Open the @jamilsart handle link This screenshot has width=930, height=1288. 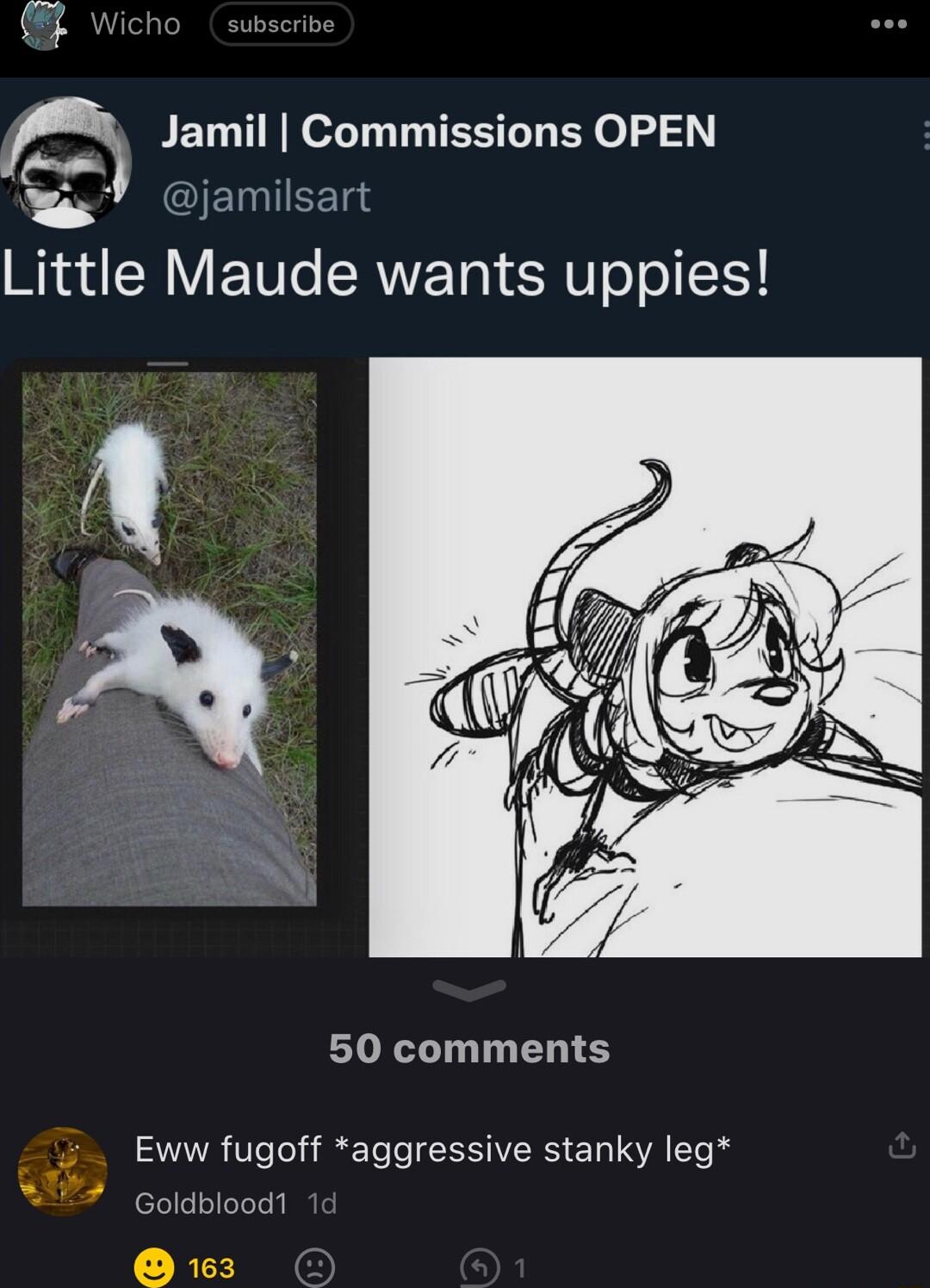266,196
